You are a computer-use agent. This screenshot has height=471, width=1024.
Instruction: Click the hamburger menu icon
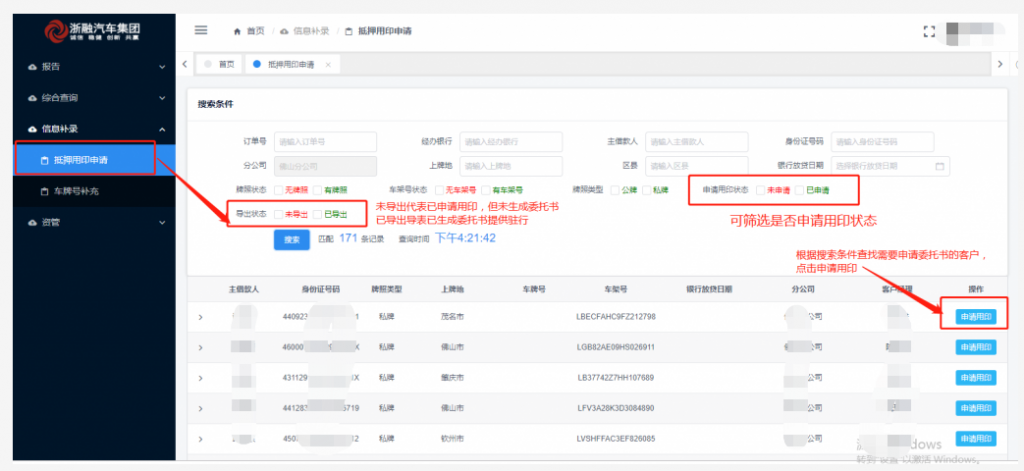[201, 30]
